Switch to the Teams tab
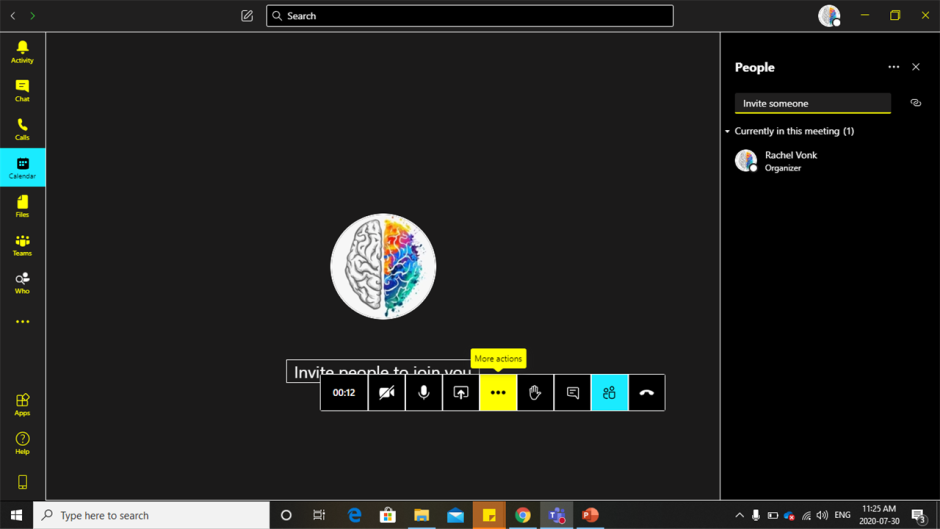The image size is (940, 529). [22, 245]
